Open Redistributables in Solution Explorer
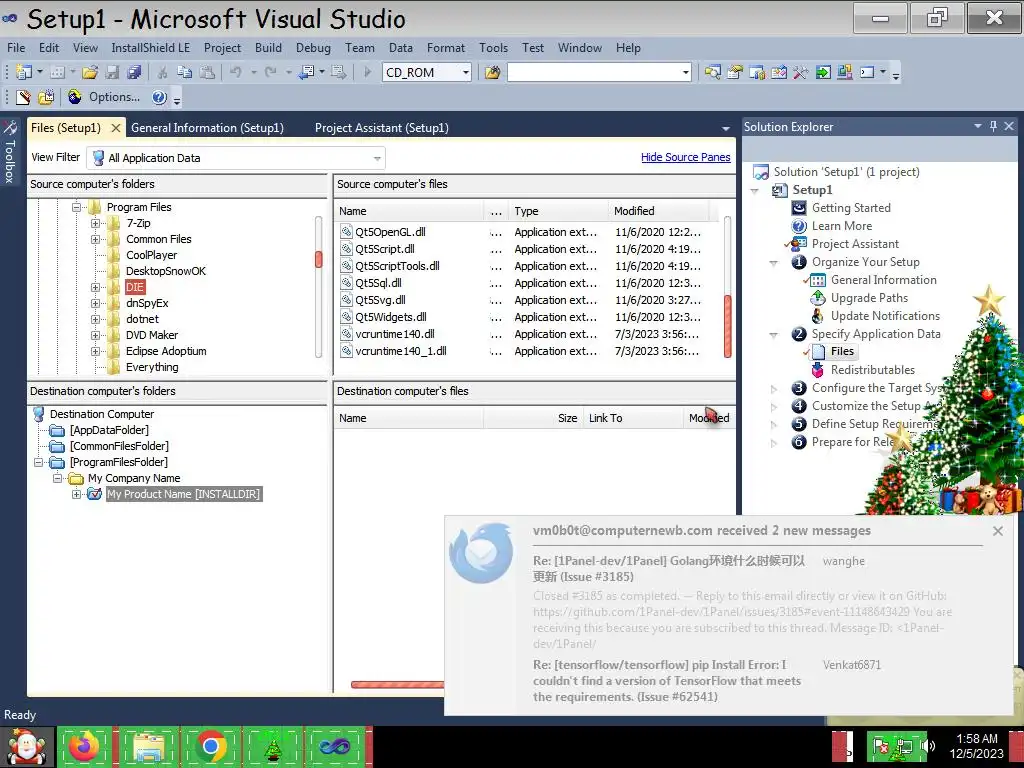The height and width of the screenshot is (768, 1024). pos(872,370)
